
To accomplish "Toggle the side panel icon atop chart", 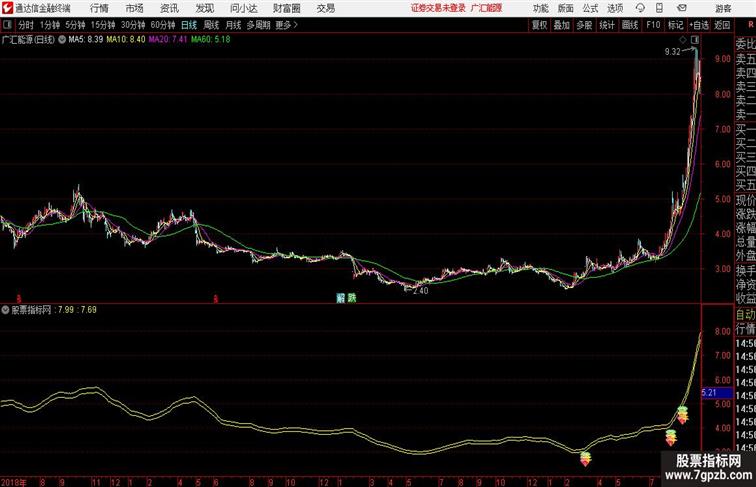I will click(695, 40).
